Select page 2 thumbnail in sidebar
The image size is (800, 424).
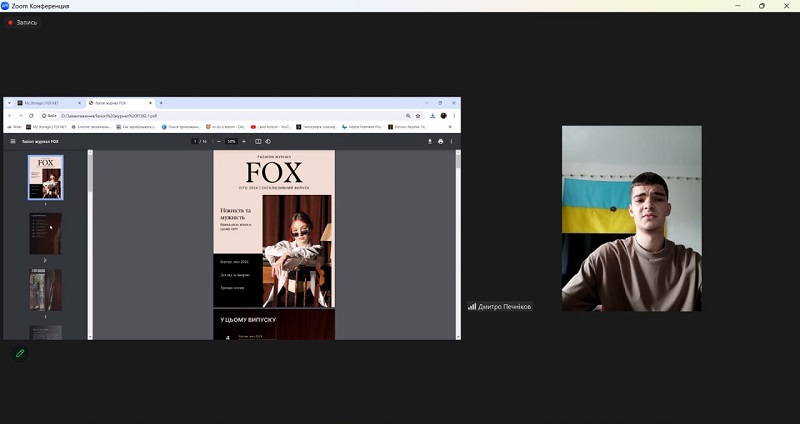click(x=45, y=234)
